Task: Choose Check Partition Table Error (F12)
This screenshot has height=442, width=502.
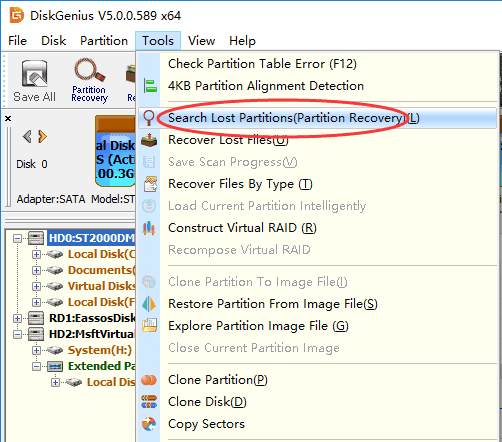Action: tap(317, 64)
